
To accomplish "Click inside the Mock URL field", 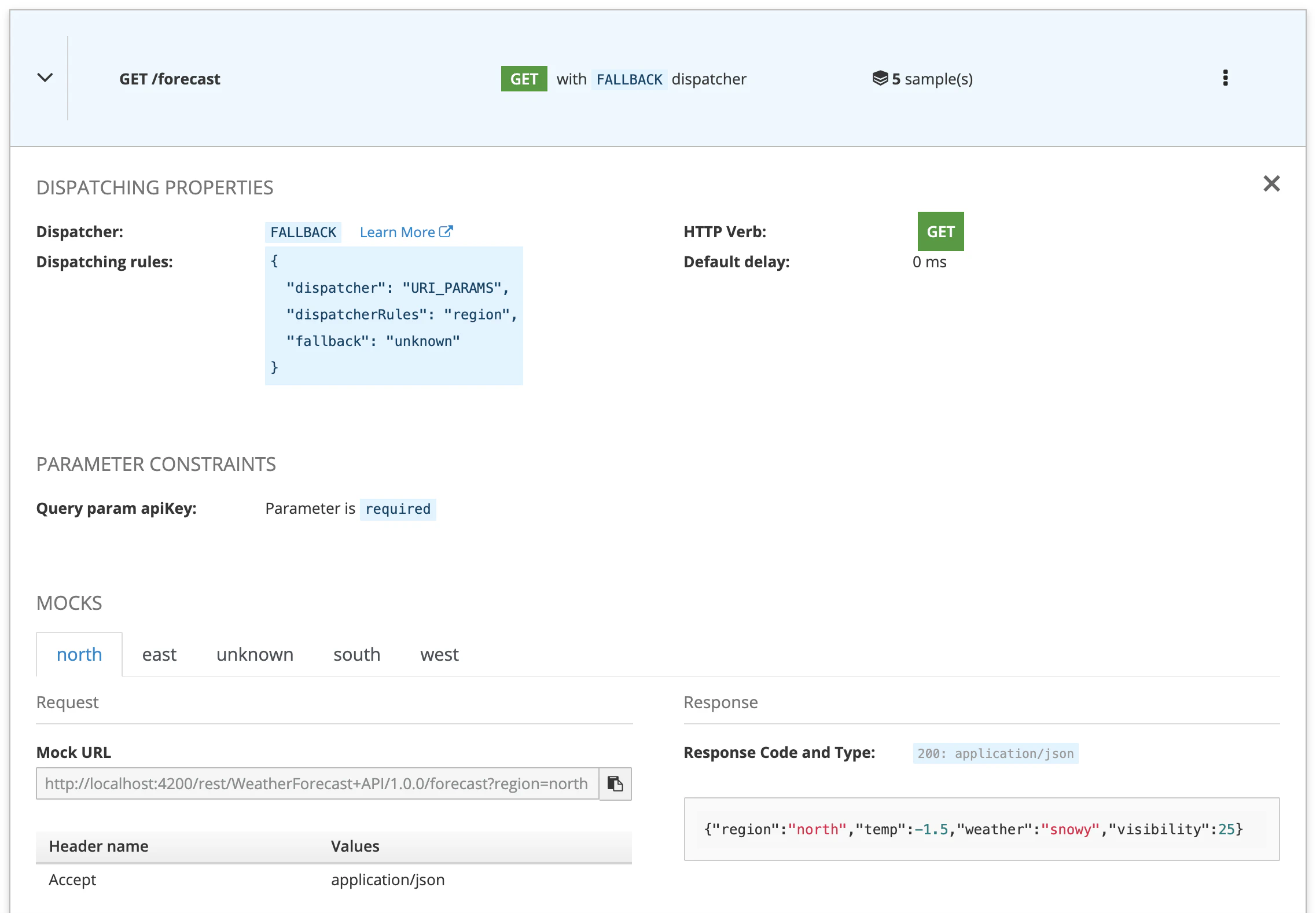I will pos(317,784).
